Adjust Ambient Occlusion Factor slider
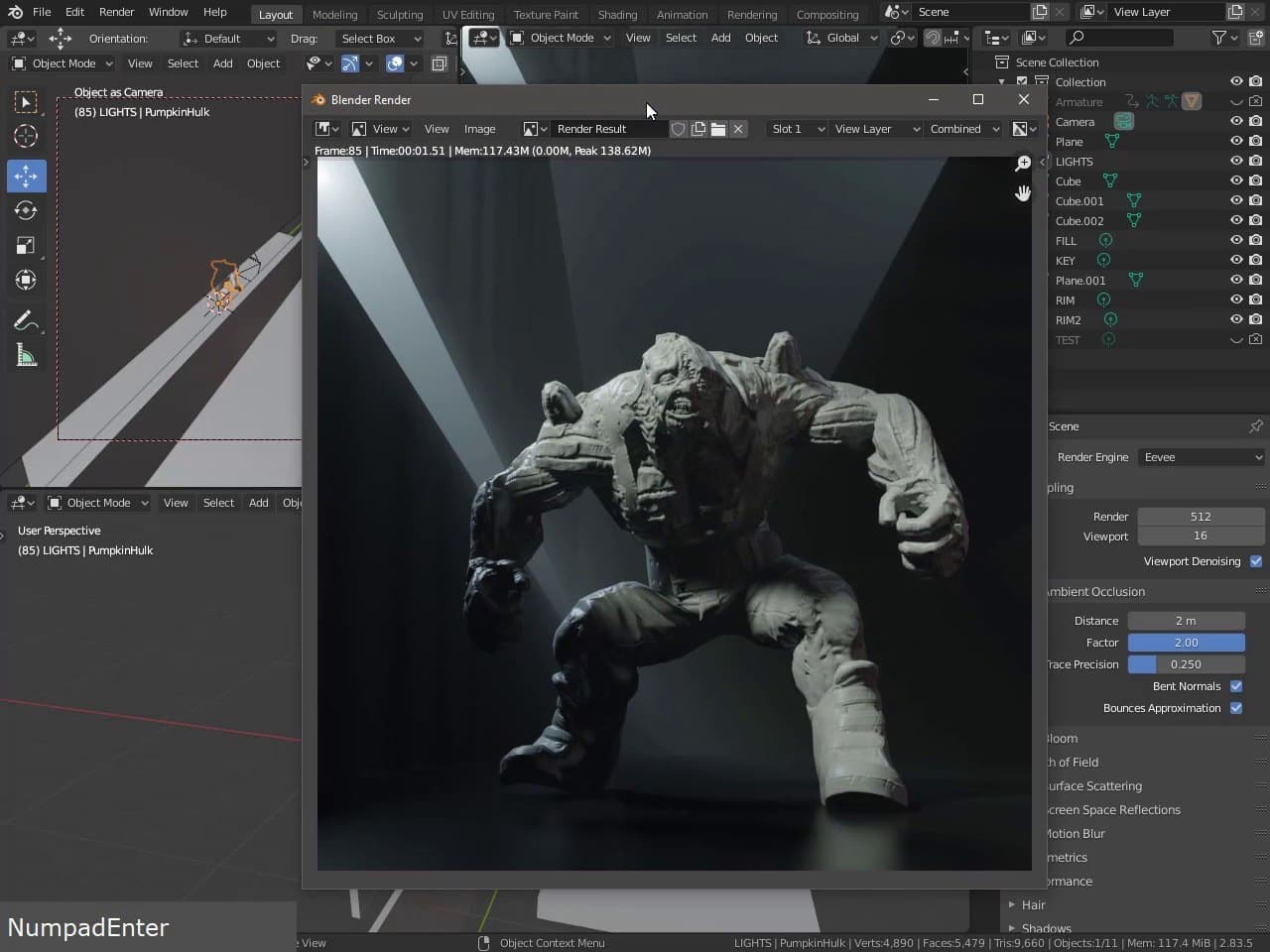 pos(1187,643)
